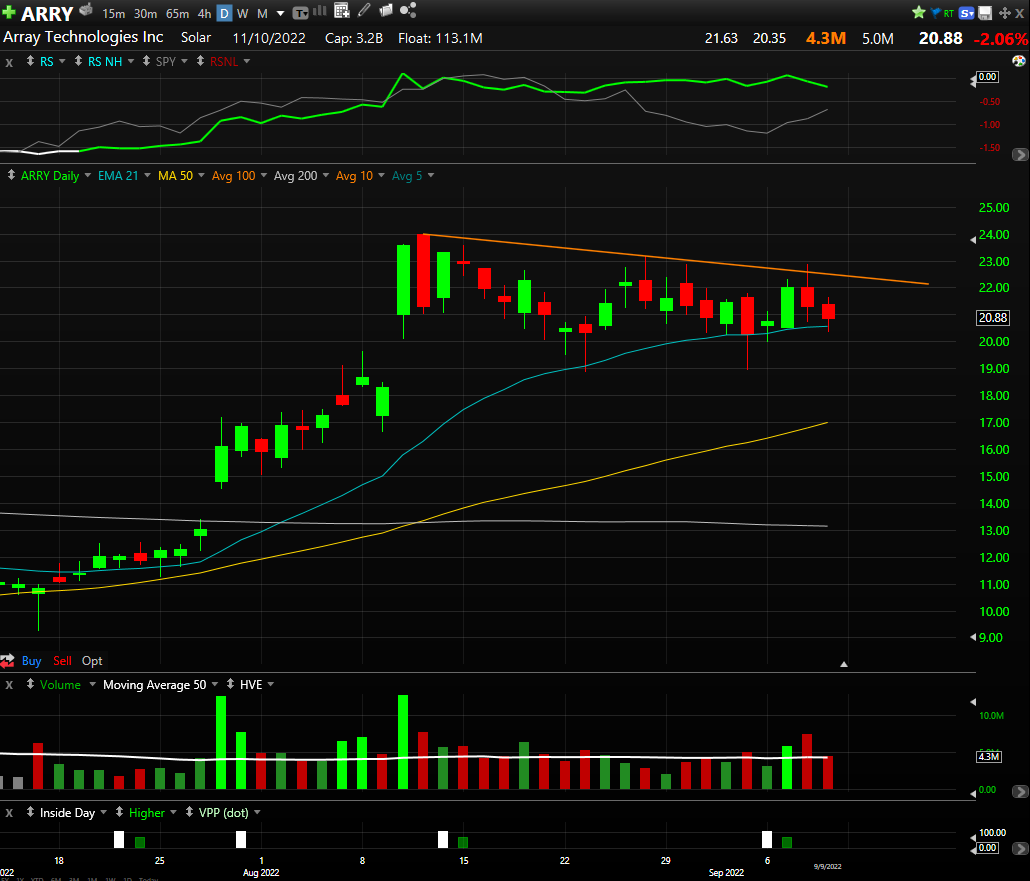
Task: Click the Opt options button
Action: pyautogui.click(x=92, y=661)
